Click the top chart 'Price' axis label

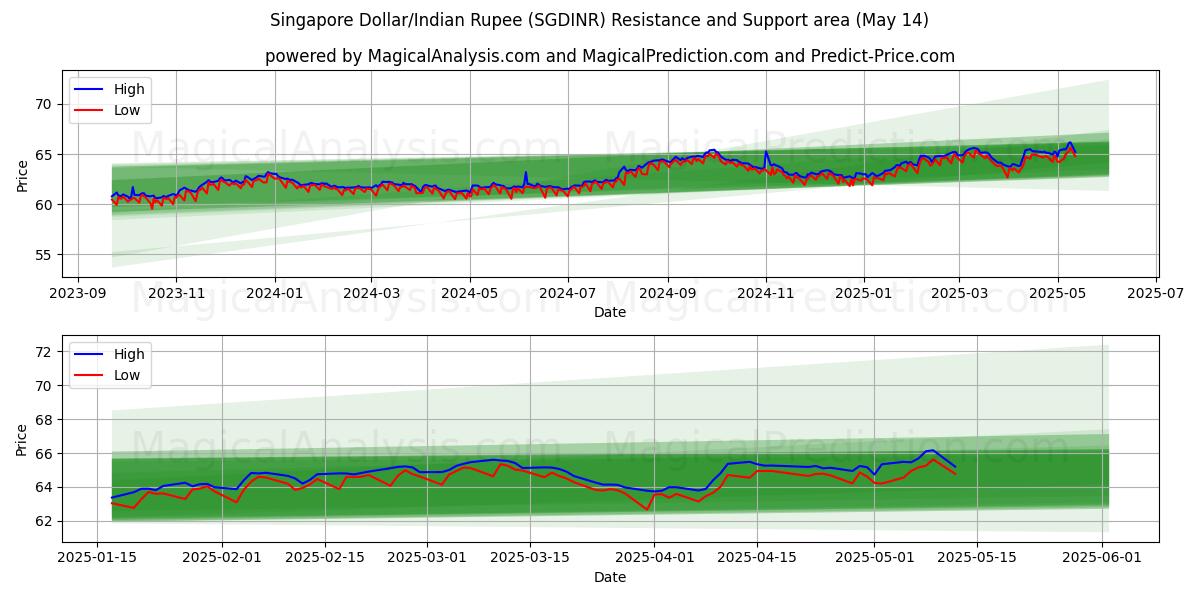pos(23,174)
